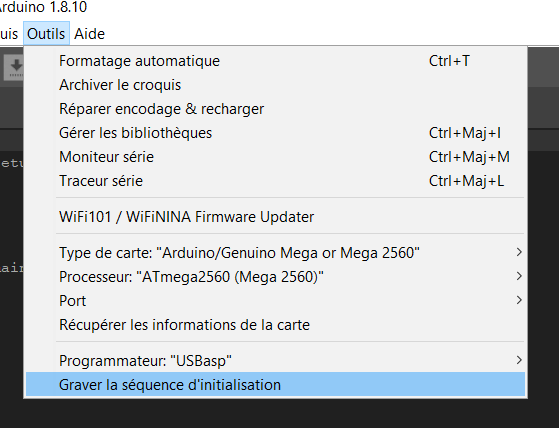The width and height of the screenshot is (559, 428).
Task: Launch Moniteur série
Action: pos(276,157)
